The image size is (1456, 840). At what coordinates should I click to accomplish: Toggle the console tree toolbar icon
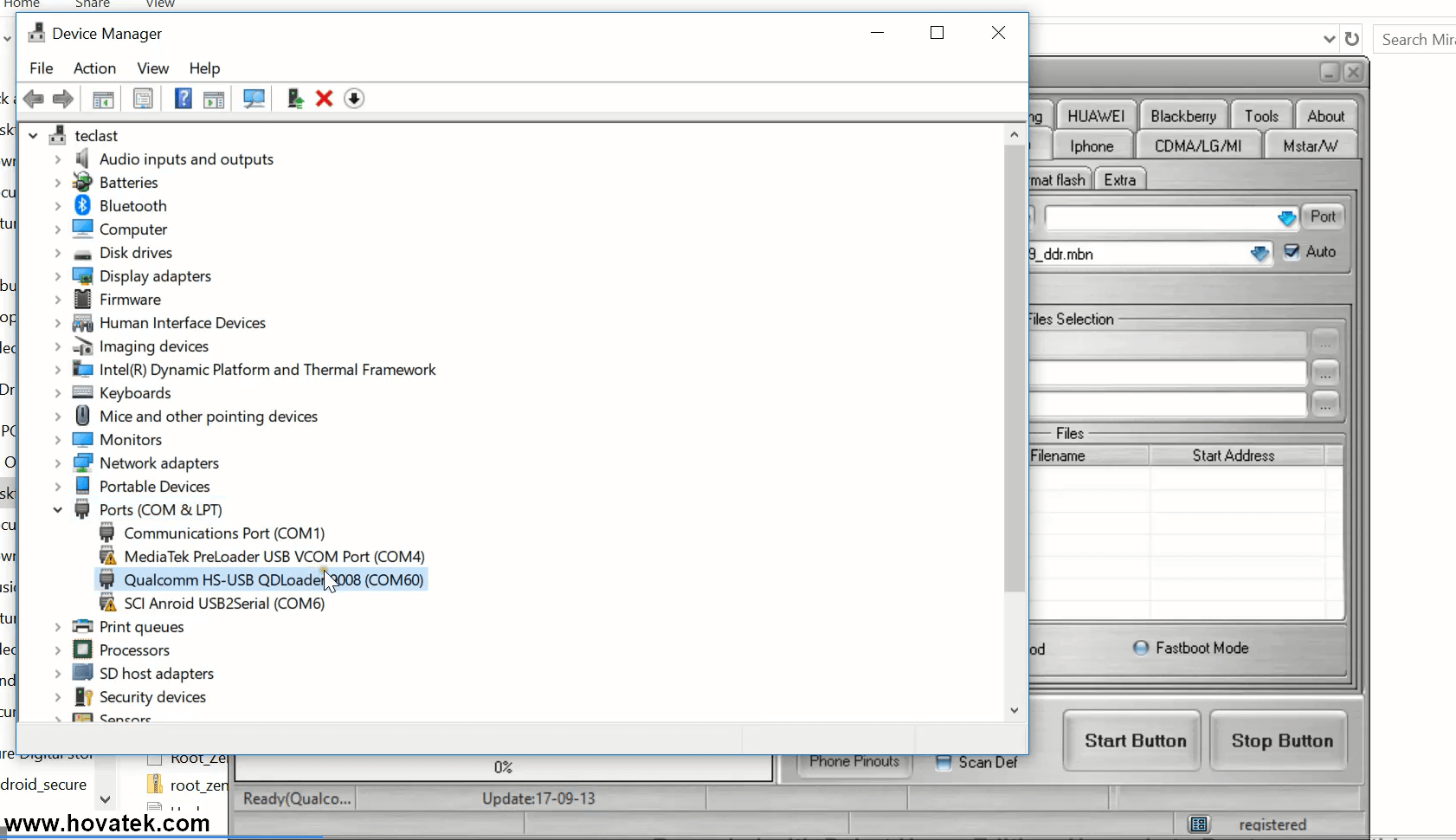tap(102, 98)
